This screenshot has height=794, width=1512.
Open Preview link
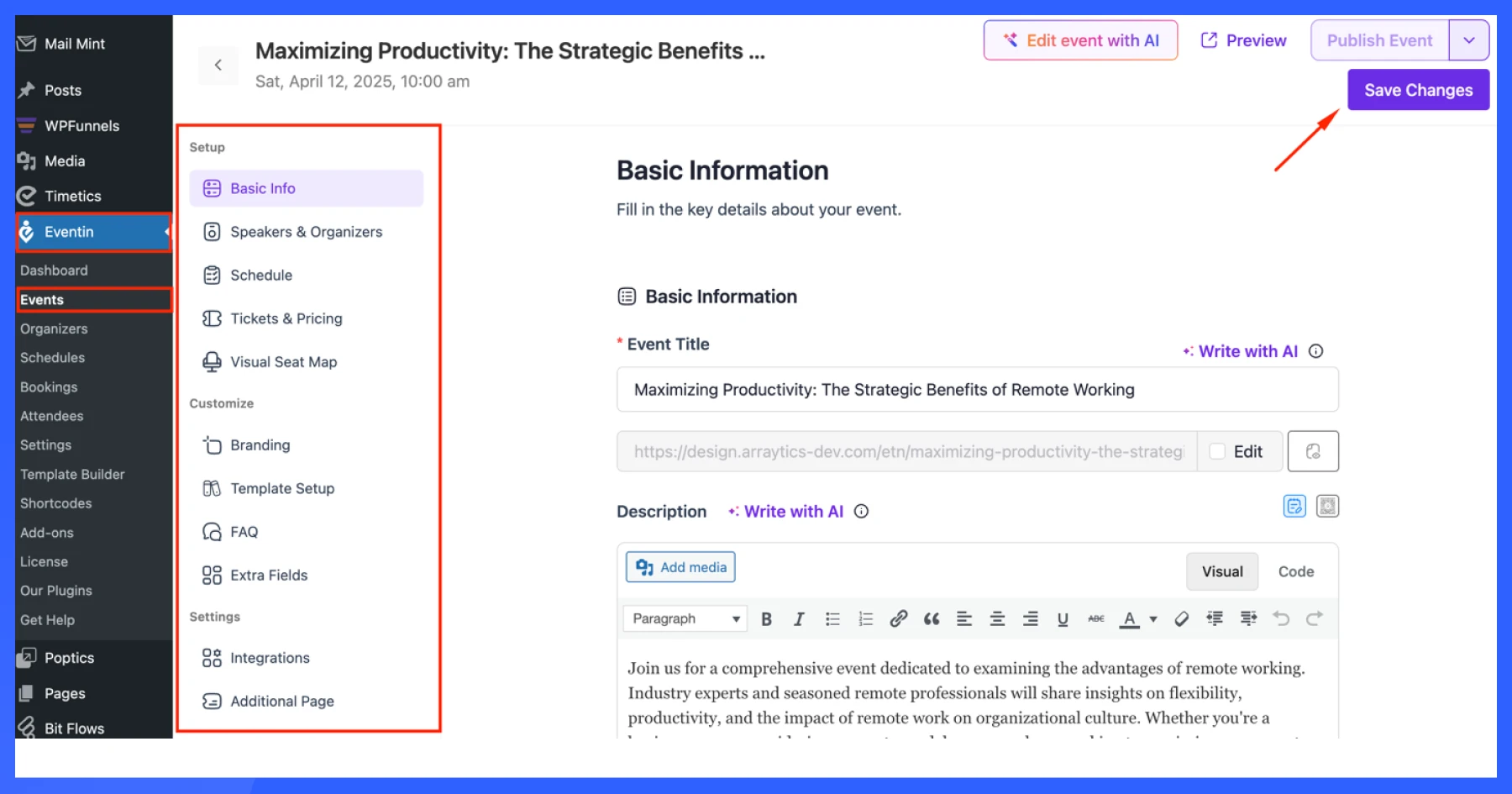coord(1244,40)
